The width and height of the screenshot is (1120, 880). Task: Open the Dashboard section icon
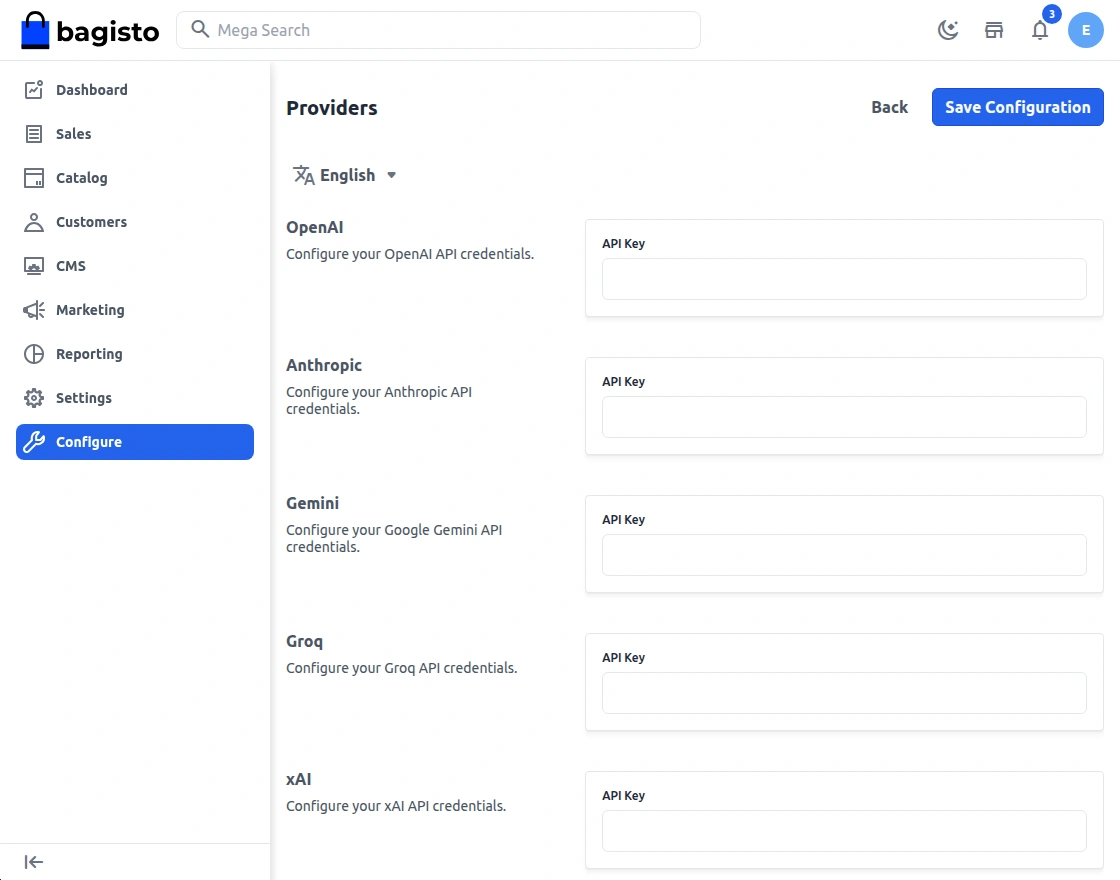point(33,89)
